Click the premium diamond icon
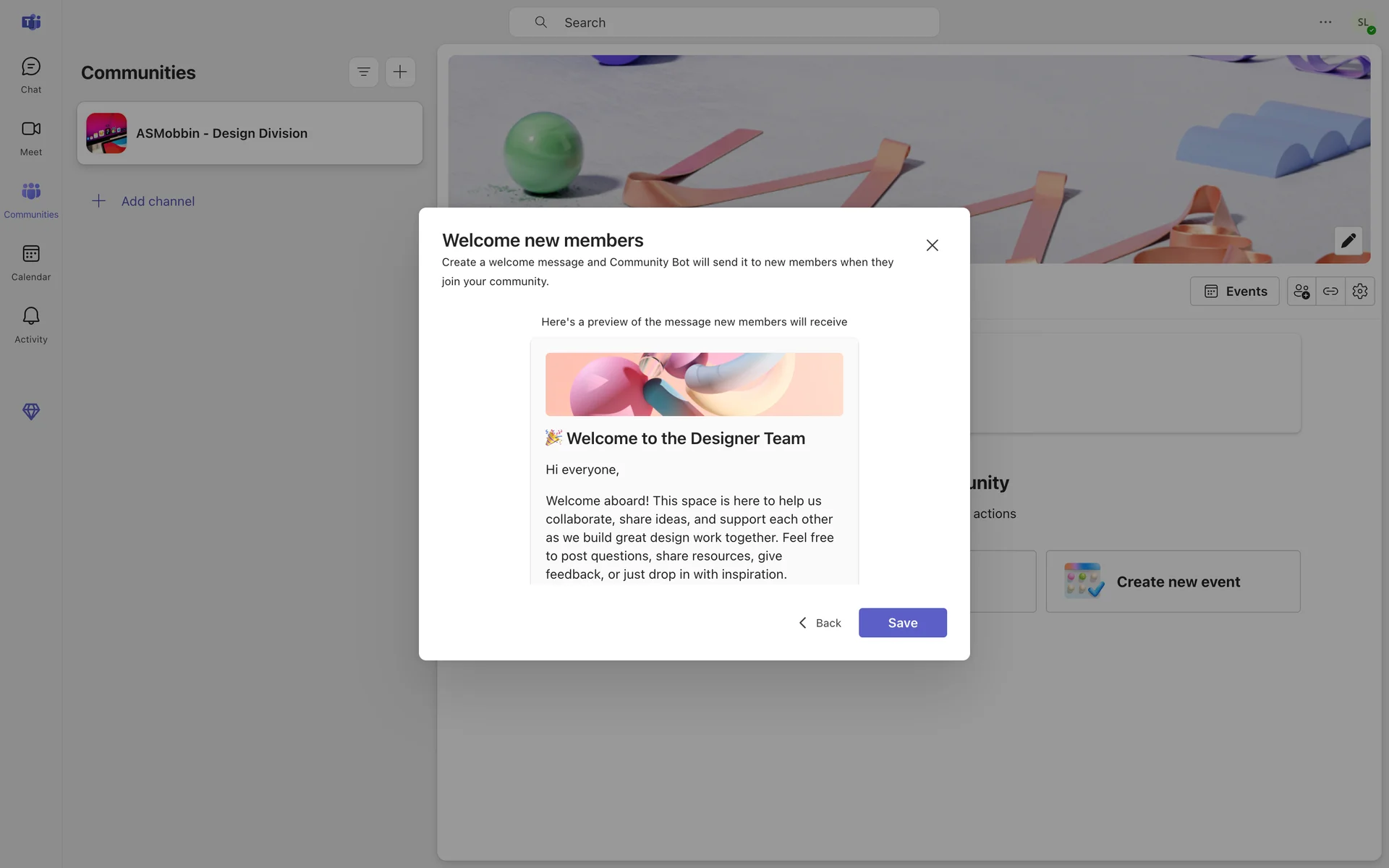This screenshot has width=1389, height=868. click(x=30, y=412)
